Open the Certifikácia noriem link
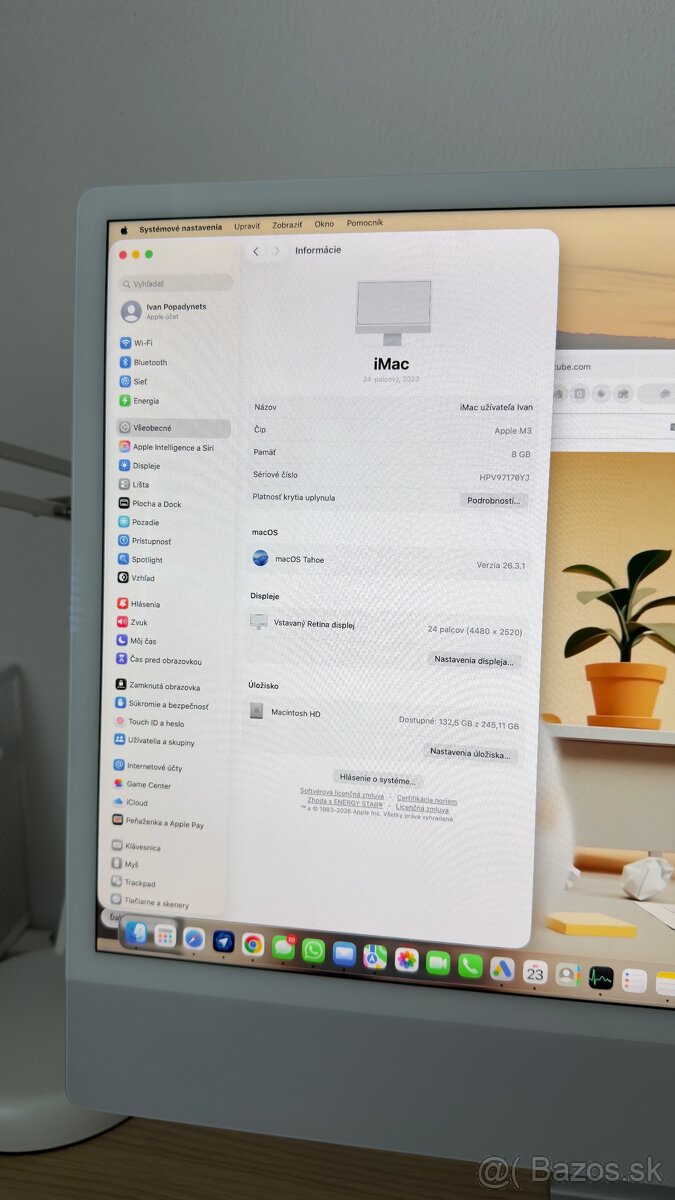The width and height of the screenshot is (675, 1200). pyautogui.click(x=427, y=799)
